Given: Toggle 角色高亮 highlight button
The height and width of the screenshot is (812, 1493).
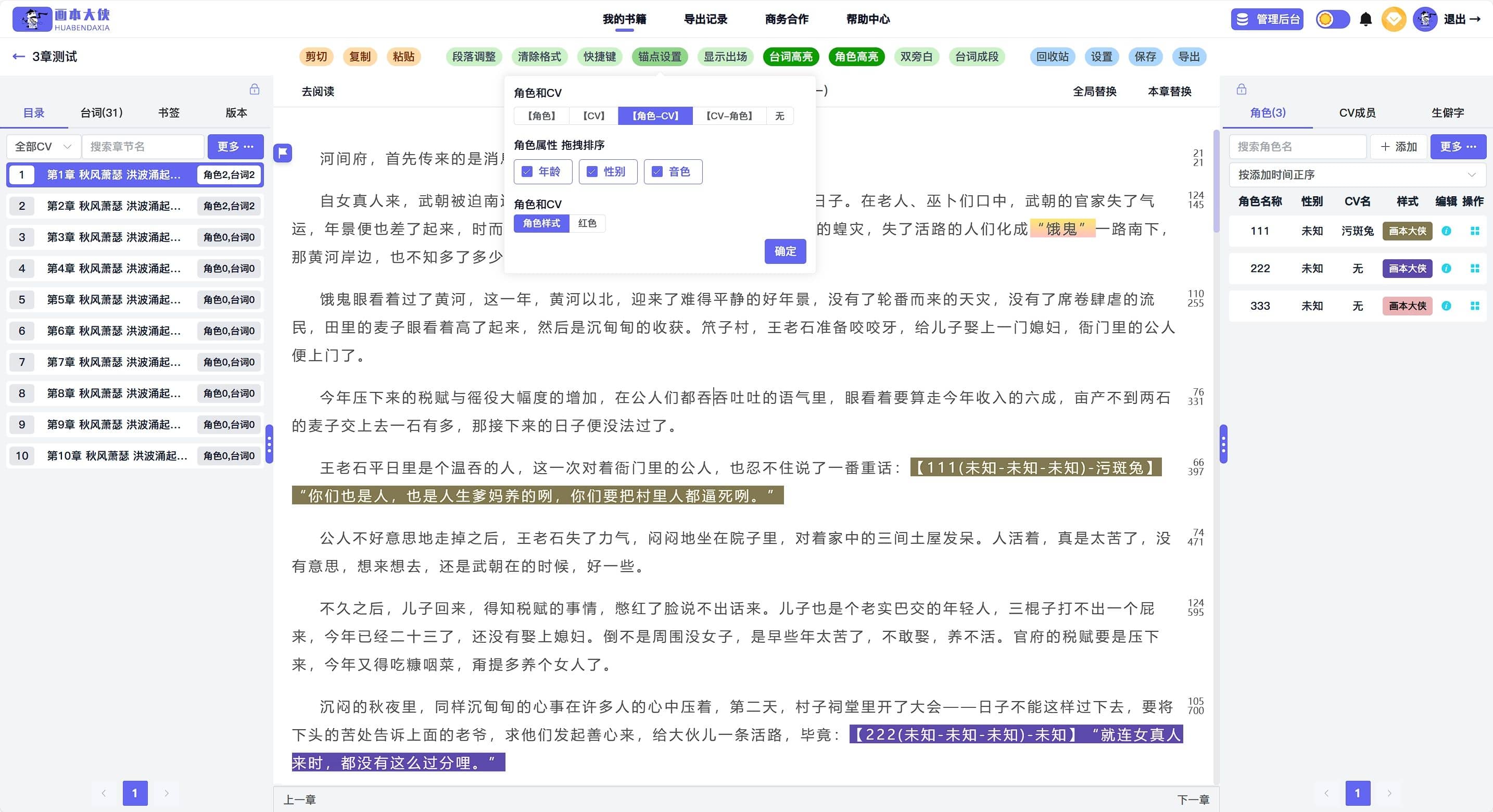Looking at the screenshot, I should (856, 56).
